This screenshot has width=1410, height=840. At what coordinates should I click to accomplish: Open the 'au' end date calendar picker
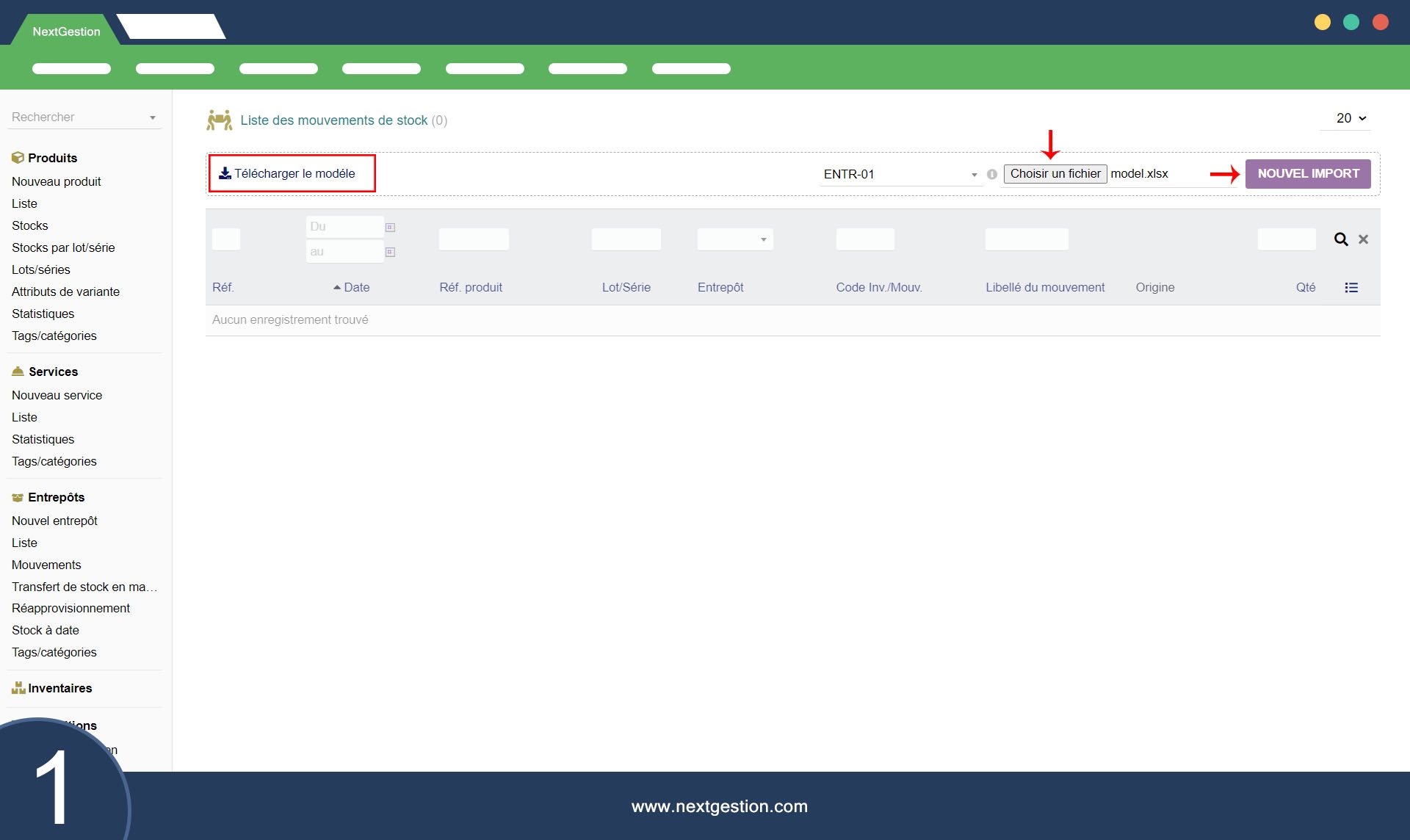(390, 252)
